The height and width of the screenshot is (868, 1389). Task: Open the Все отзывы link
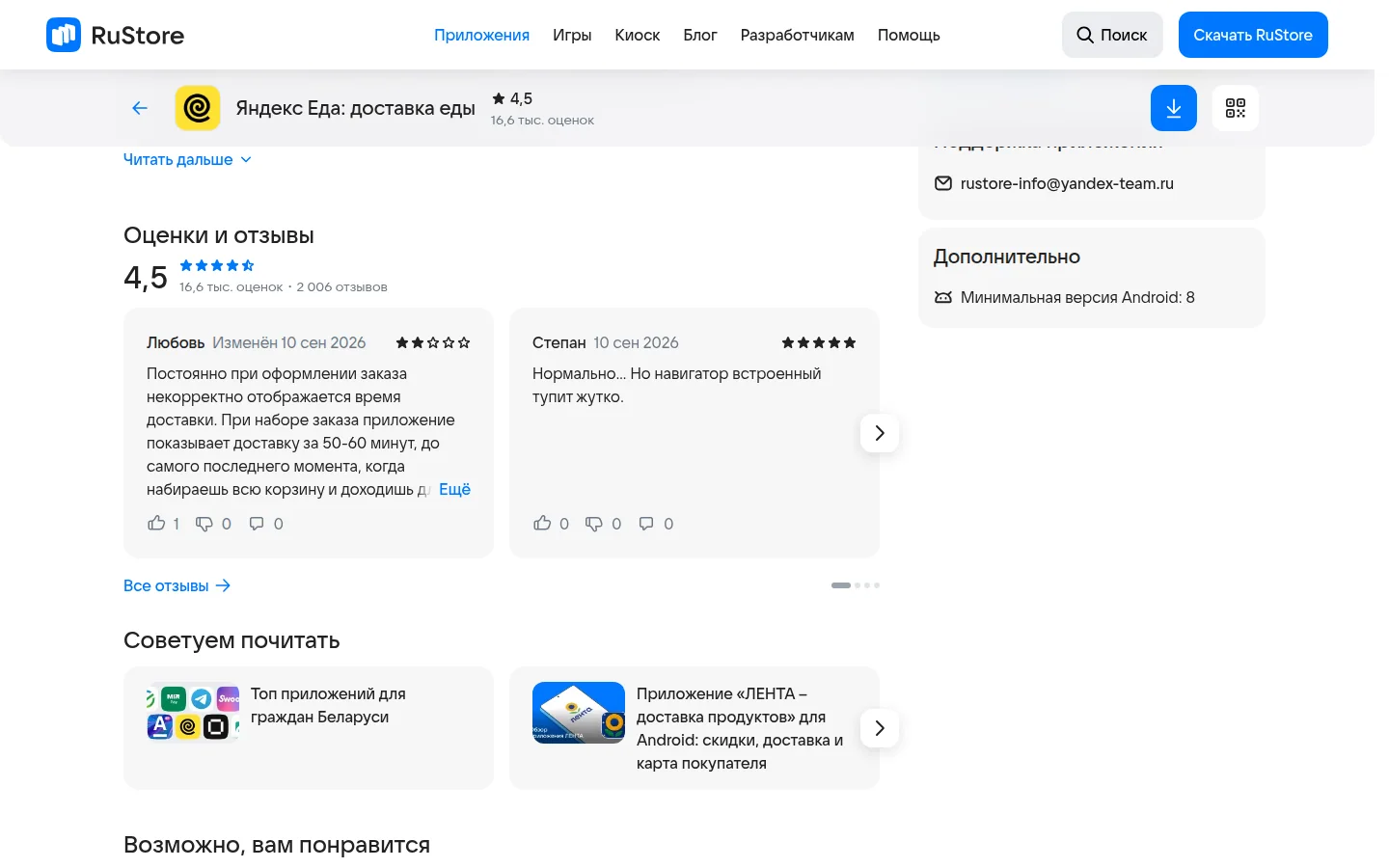click(177, 585)
